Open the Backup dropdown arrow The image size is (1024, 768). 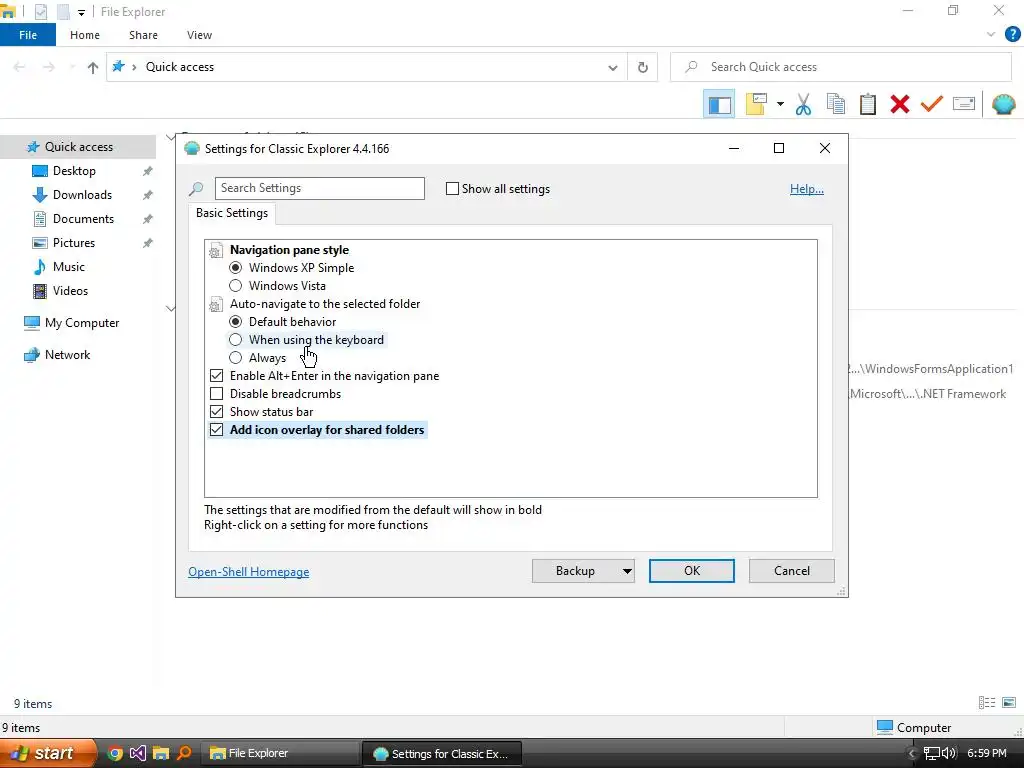click(627, 571)
